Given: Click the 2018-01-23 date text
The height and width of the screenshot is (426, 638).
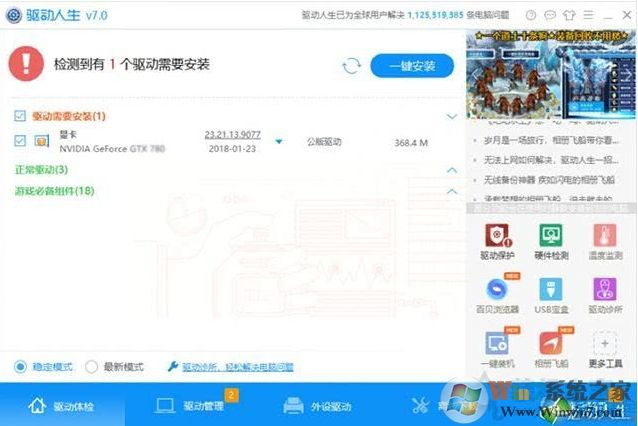Looking at the screenshot, I should pyautogui.click(x=232, y=149).
